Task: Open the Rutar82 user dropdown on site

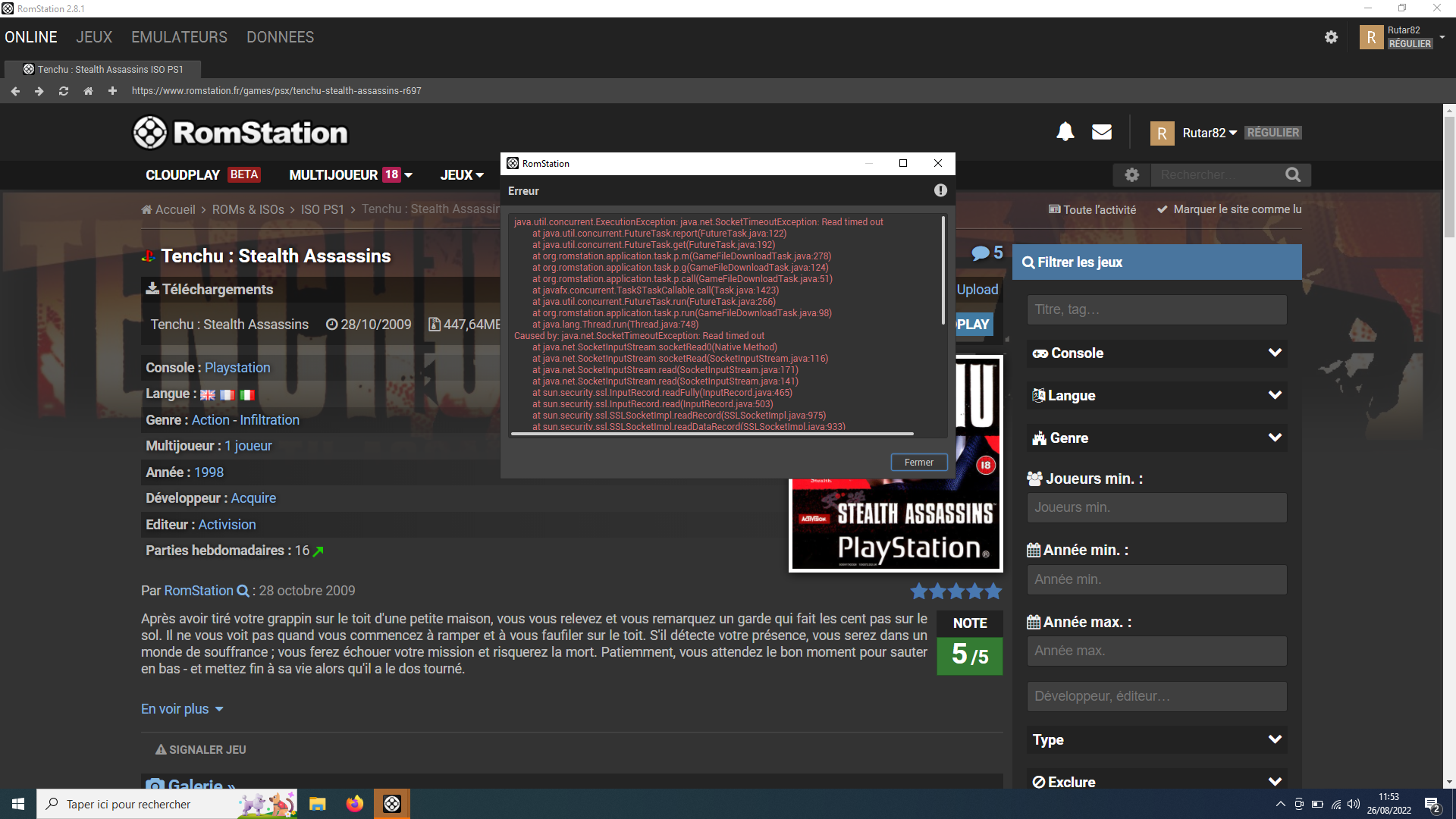Action: pos(1210,133)
